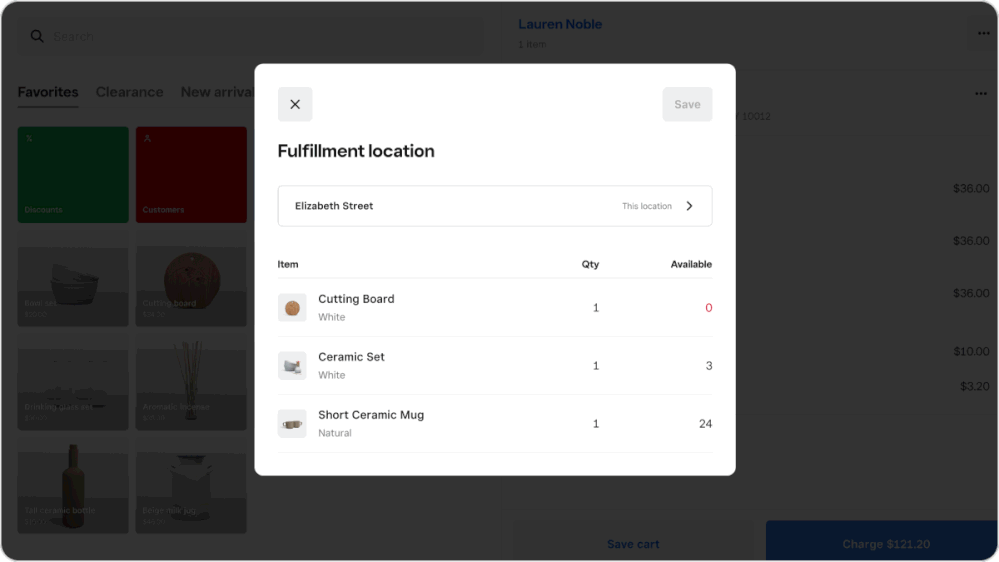999x562 pixels.
Task: Click the Cutting Board item thumbnail
Action: 292,308
